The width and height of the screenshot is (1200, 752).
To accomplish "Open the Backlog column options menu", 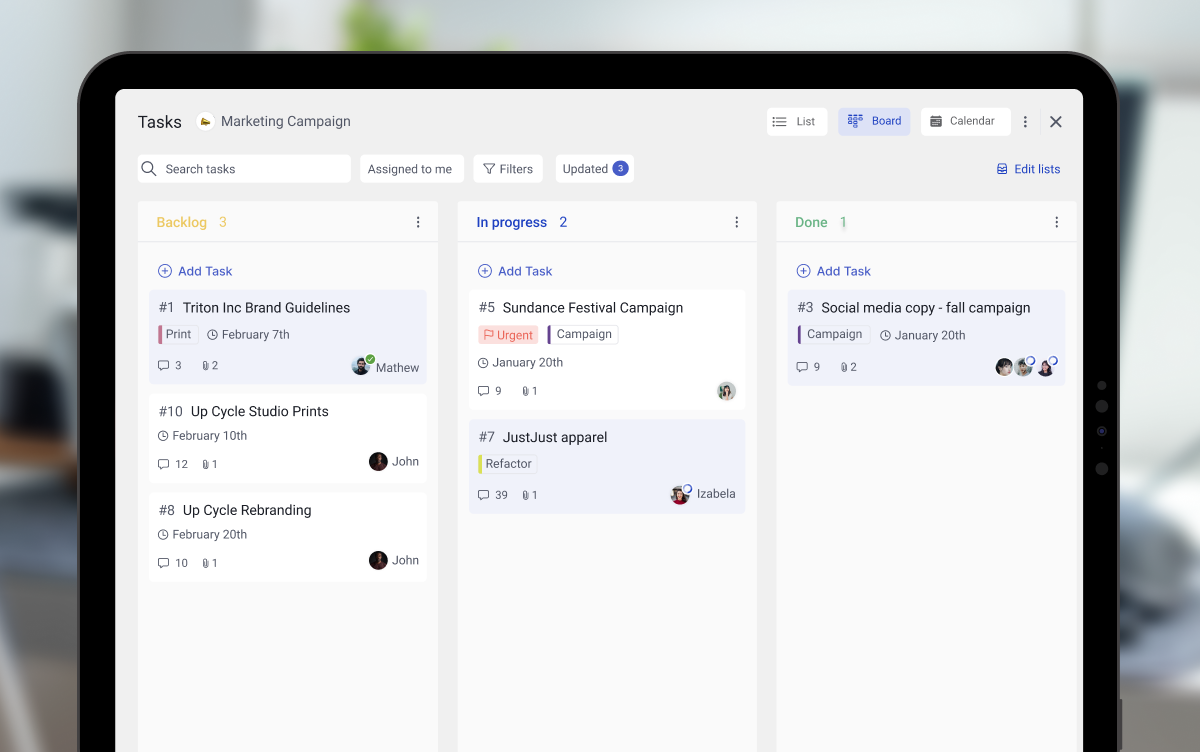I will [418, 222].
